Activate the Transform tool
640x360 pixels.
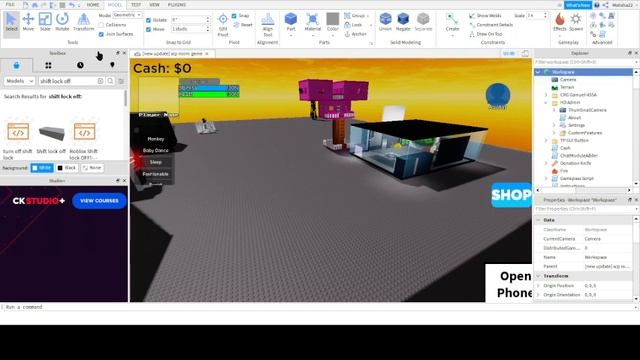[x=83, y=22]
